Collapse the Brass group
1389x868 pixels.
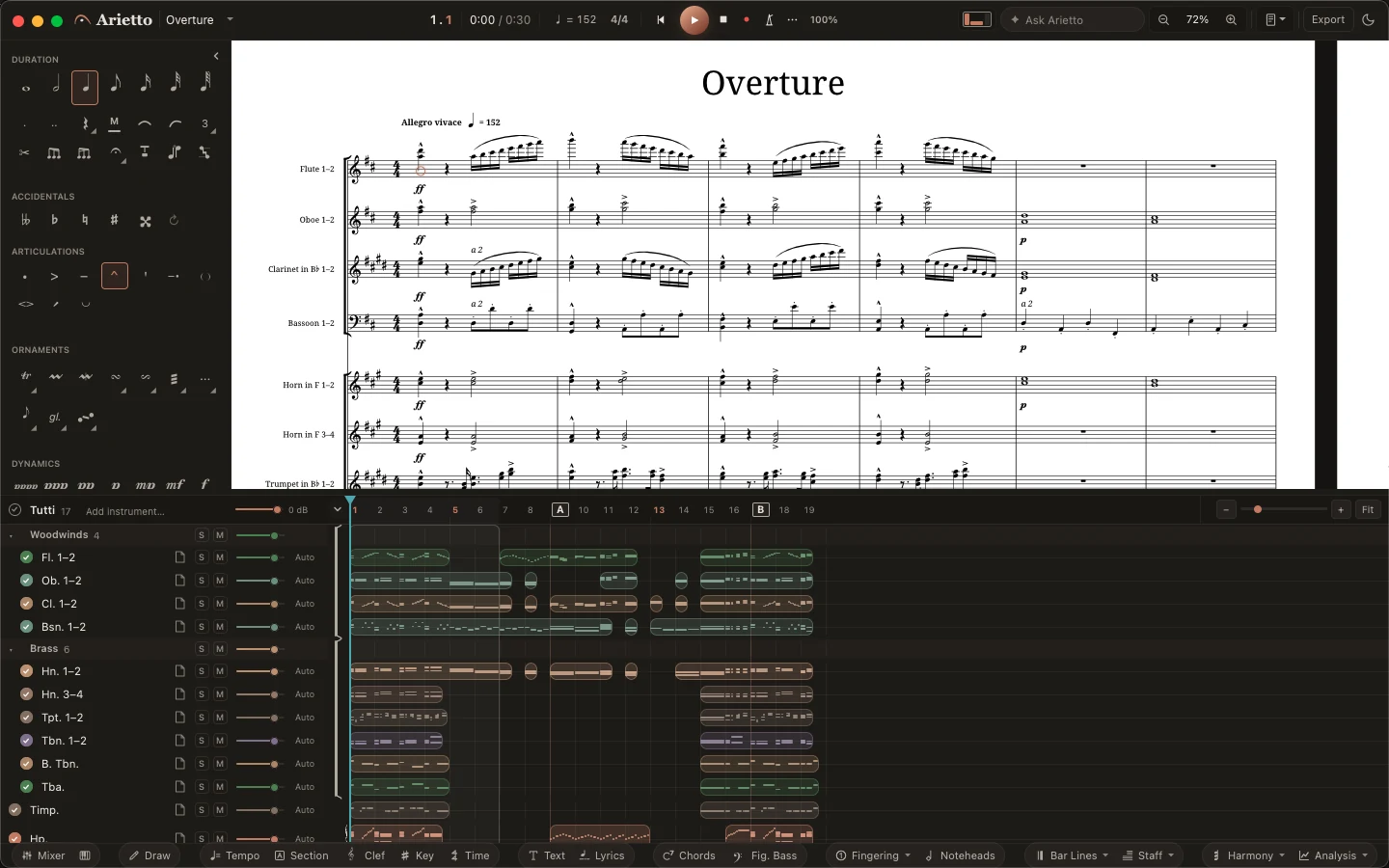(x=12, y=649)
